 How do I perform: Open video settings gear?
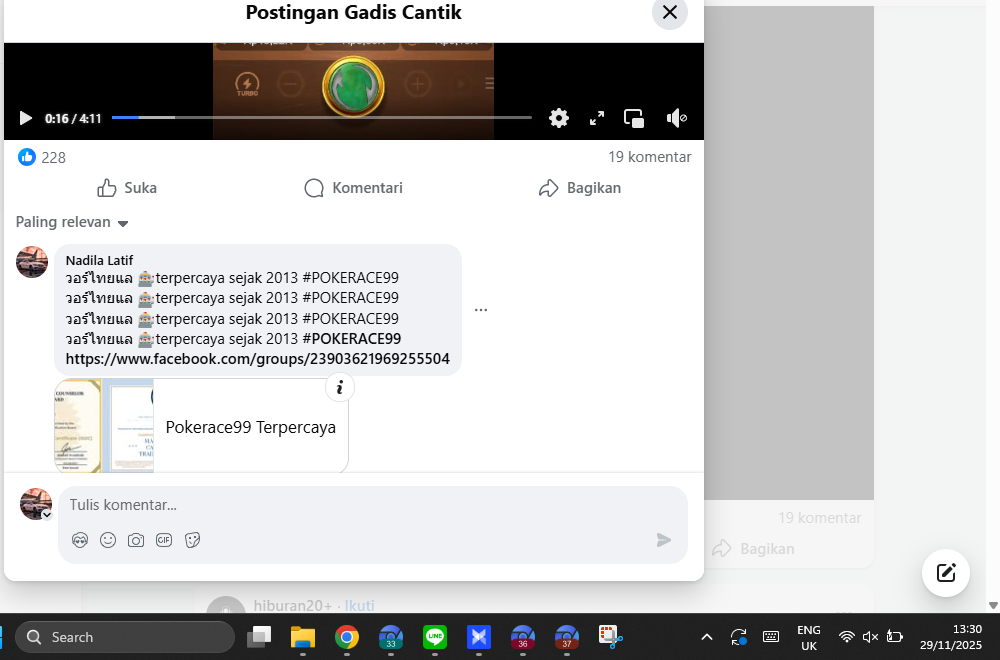coord(559,118)
